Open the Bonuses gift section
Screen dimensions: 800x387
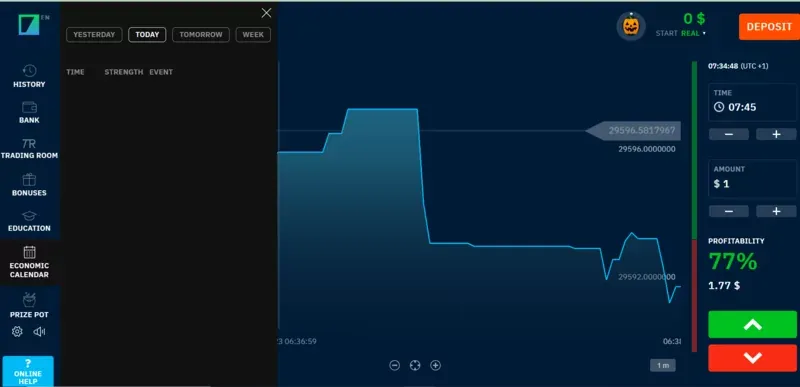[29, 185]
